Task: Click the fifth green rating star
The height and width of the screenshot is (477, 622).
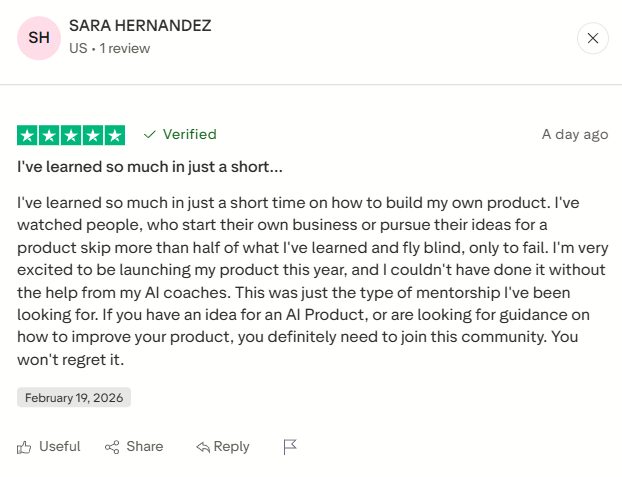Action: pyautogui.click(x=114, y=135)
